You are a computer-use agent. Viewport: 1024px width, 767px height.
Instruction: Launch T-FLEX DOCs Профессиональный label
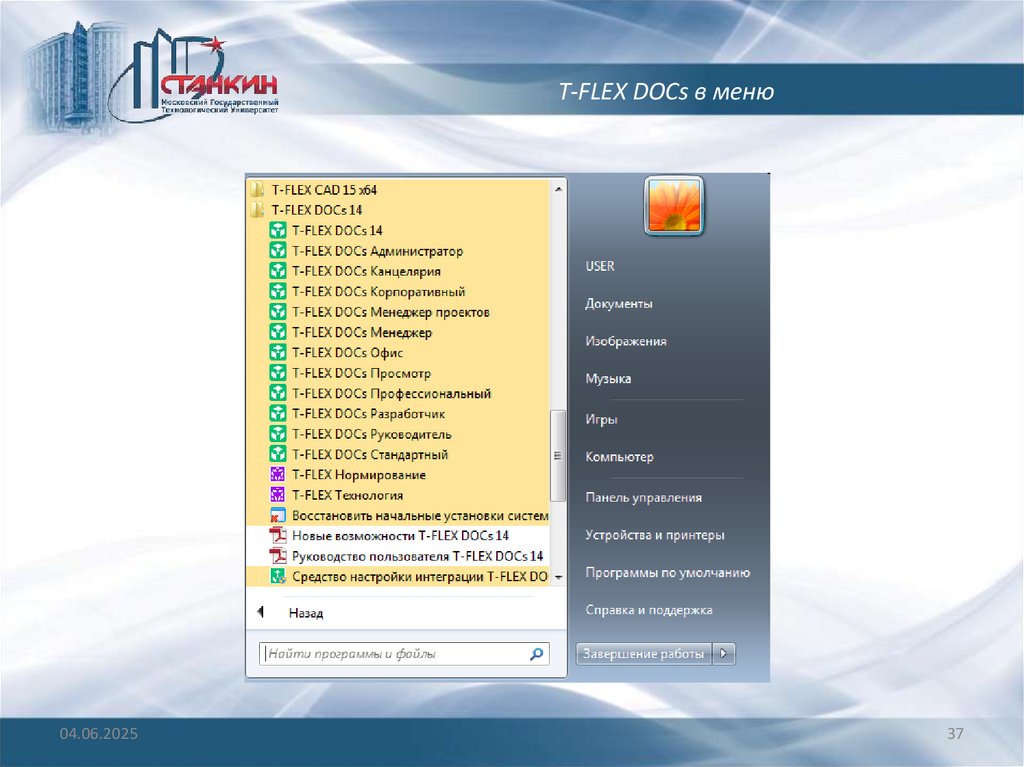pyautogui.click(x=391, y=393)
